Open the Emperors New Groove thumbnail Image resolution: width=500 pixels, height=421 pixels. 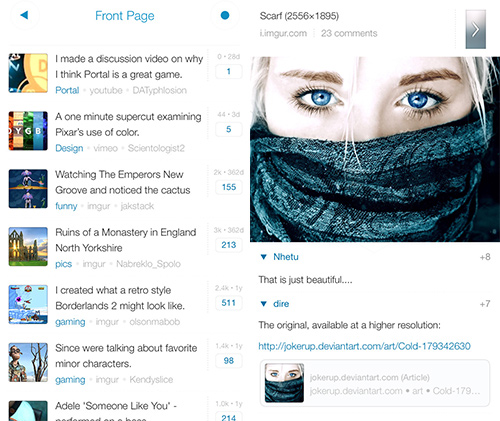28,189
